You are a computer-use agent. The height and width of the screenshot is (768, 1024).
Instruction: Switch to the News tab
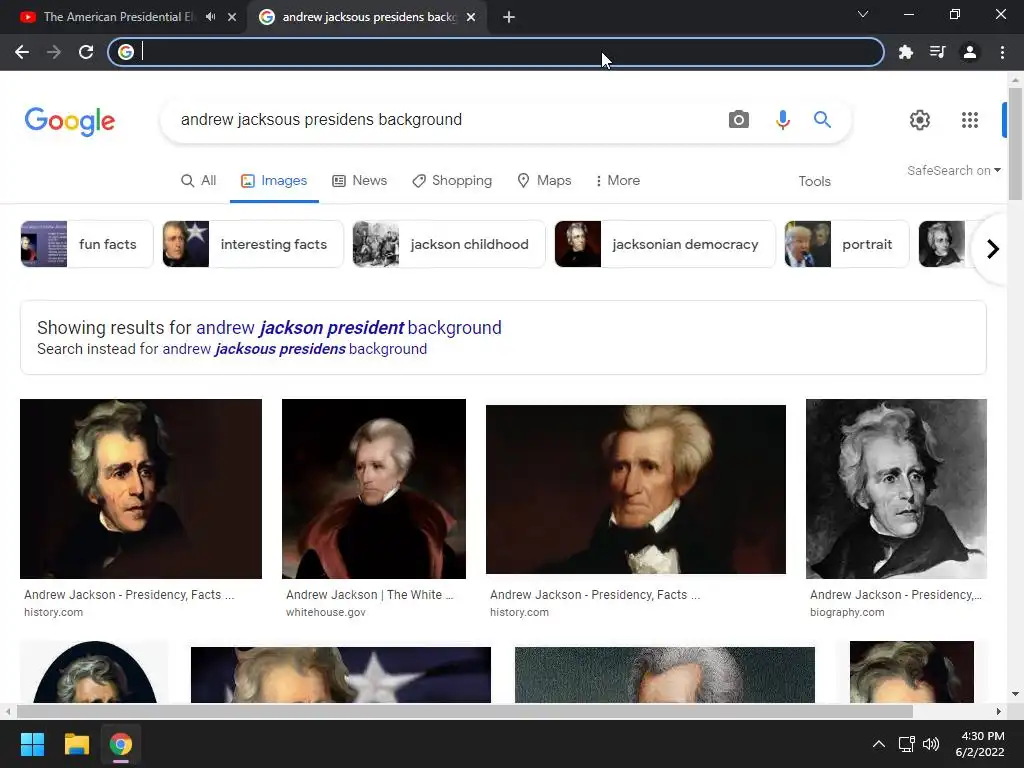[360, 181]
